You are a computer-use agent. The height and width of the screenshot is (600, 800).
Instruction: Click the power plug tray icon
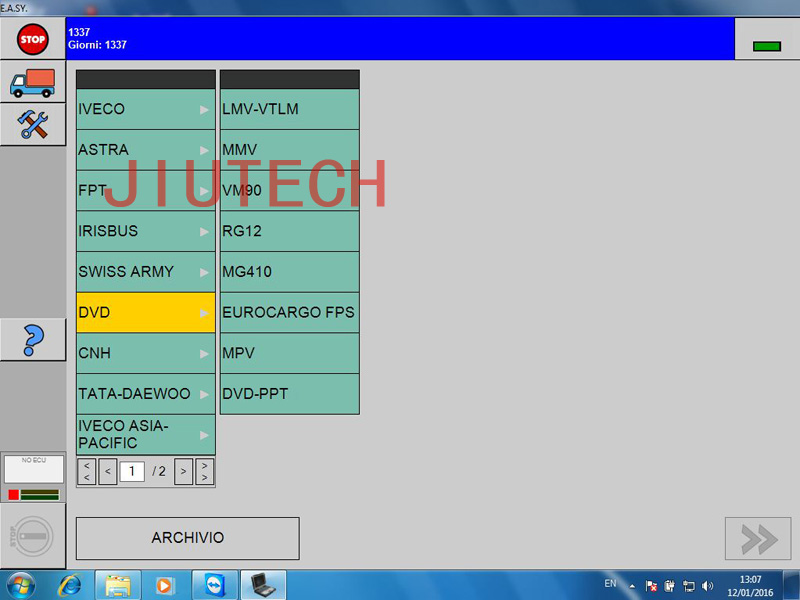(x=670, y=586)
